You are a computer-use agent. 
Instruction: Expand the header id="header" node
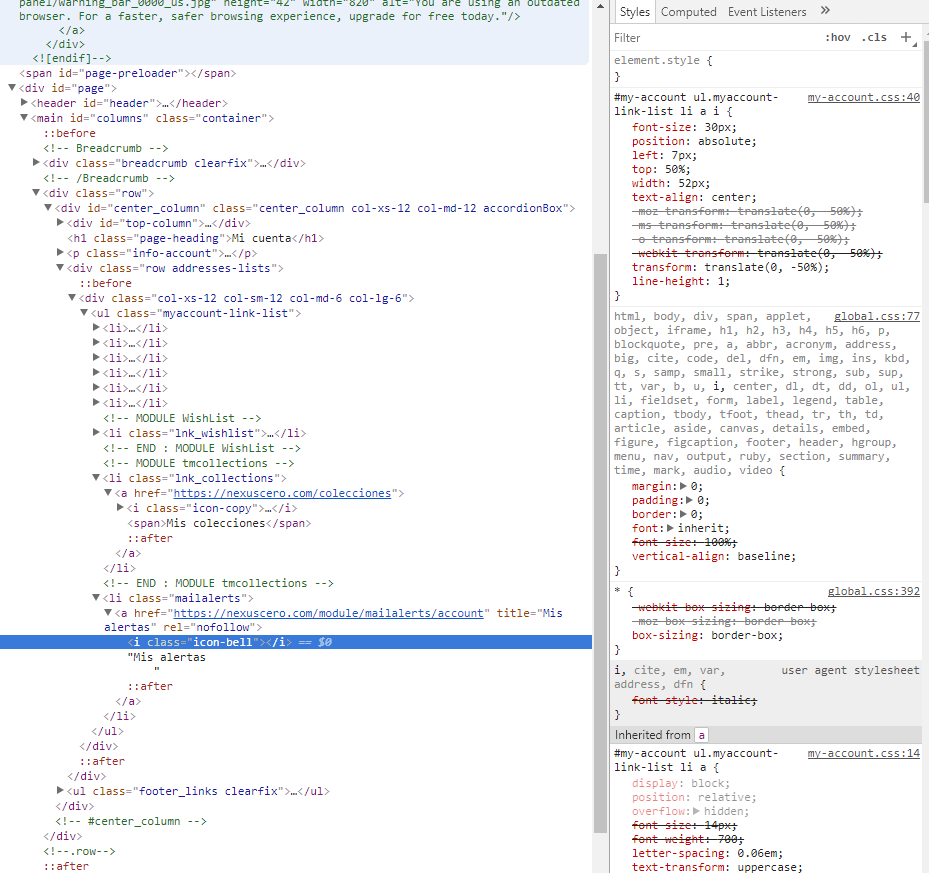(24, 103)
